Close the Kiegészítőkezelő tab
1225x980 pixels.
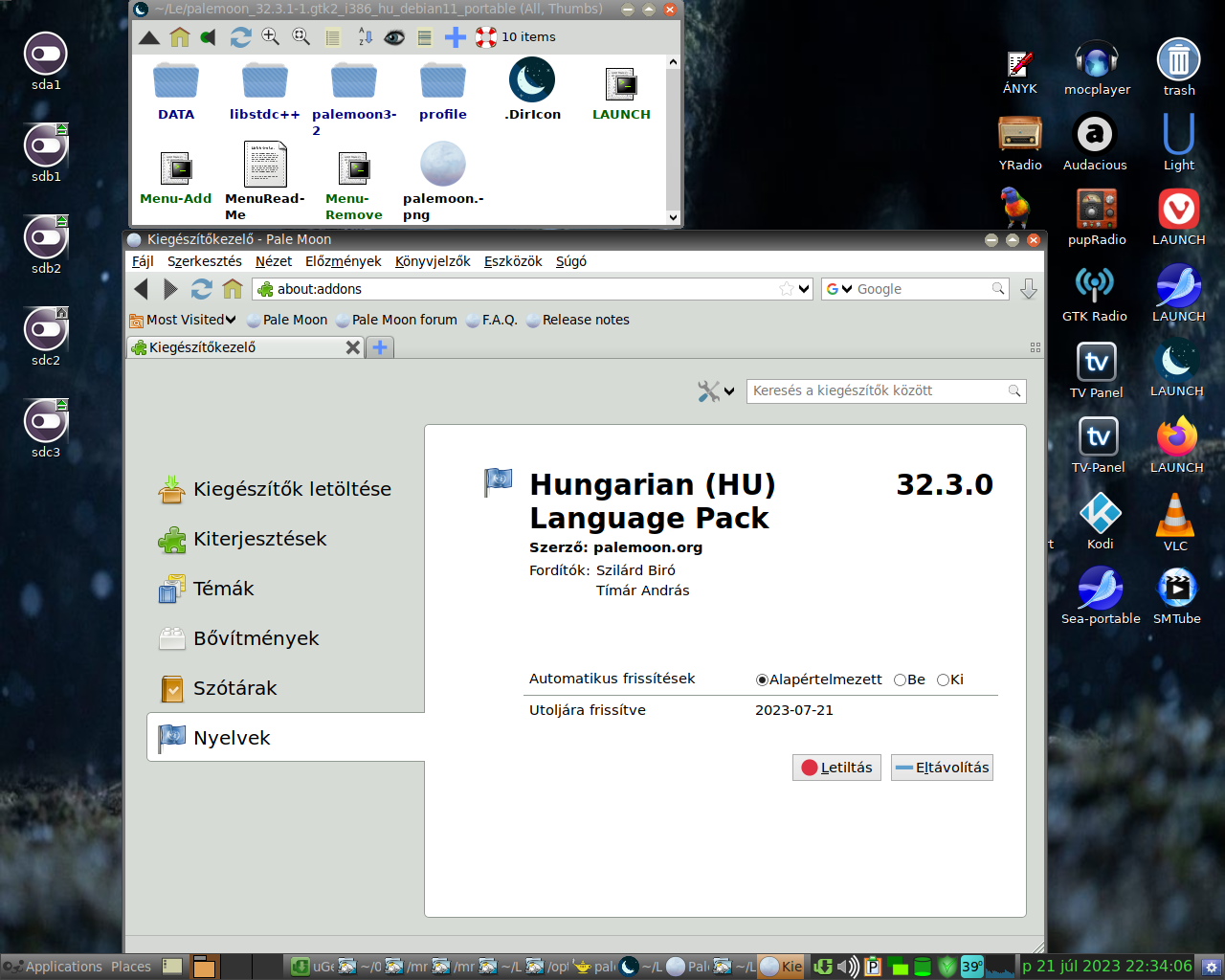coord(353,347)
